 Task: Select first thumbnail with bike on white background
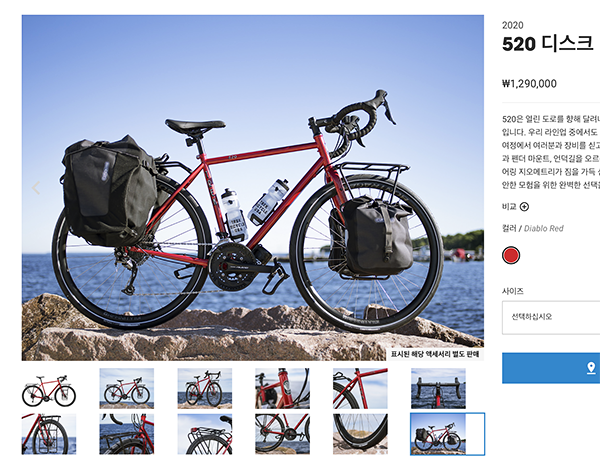(x=49, y=388)
